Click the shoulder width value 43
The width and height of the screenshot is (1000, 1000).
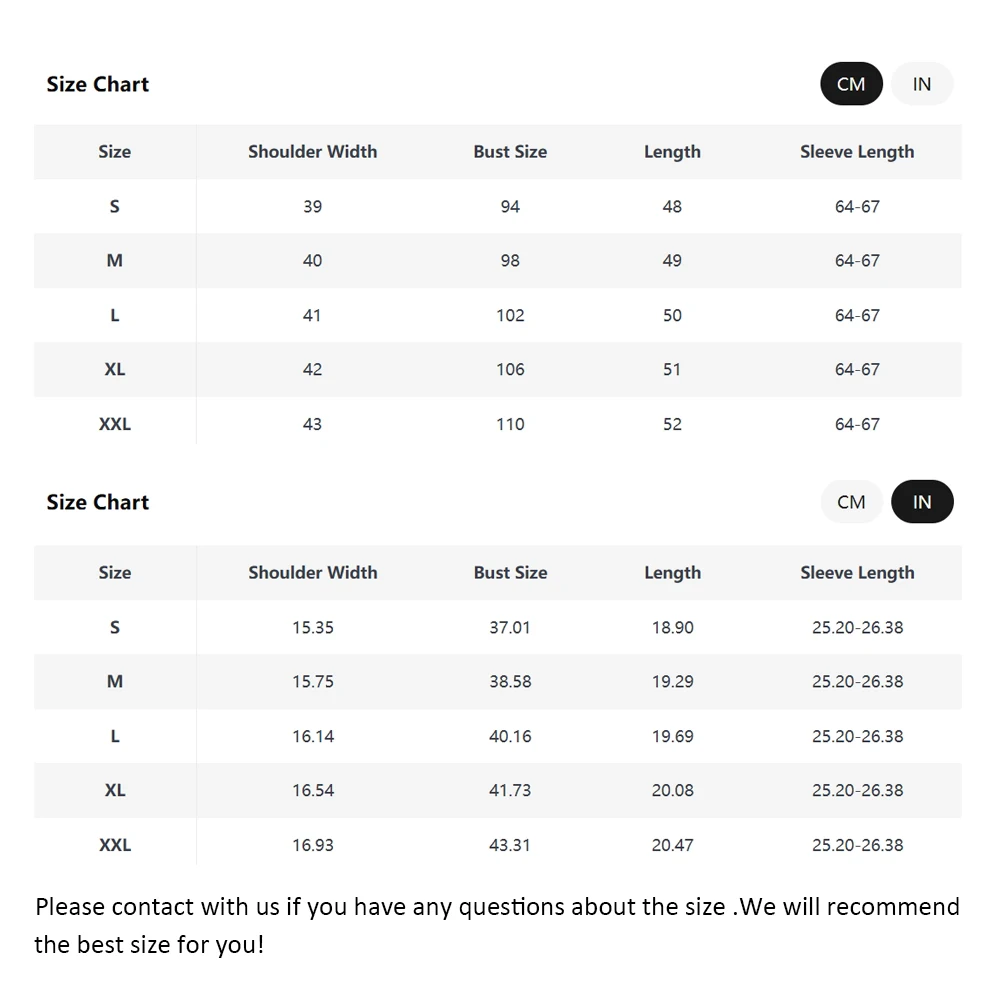pos(313,424)
